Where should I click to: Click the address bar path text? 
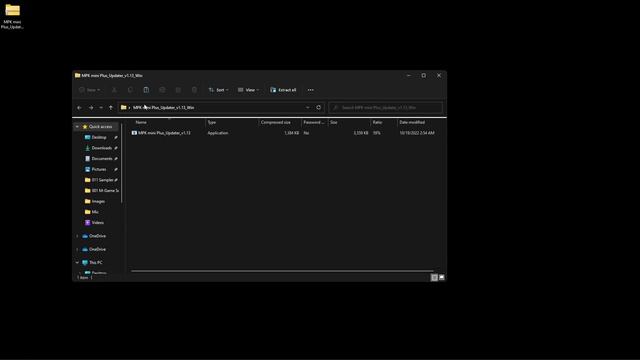tap(164, 108)
